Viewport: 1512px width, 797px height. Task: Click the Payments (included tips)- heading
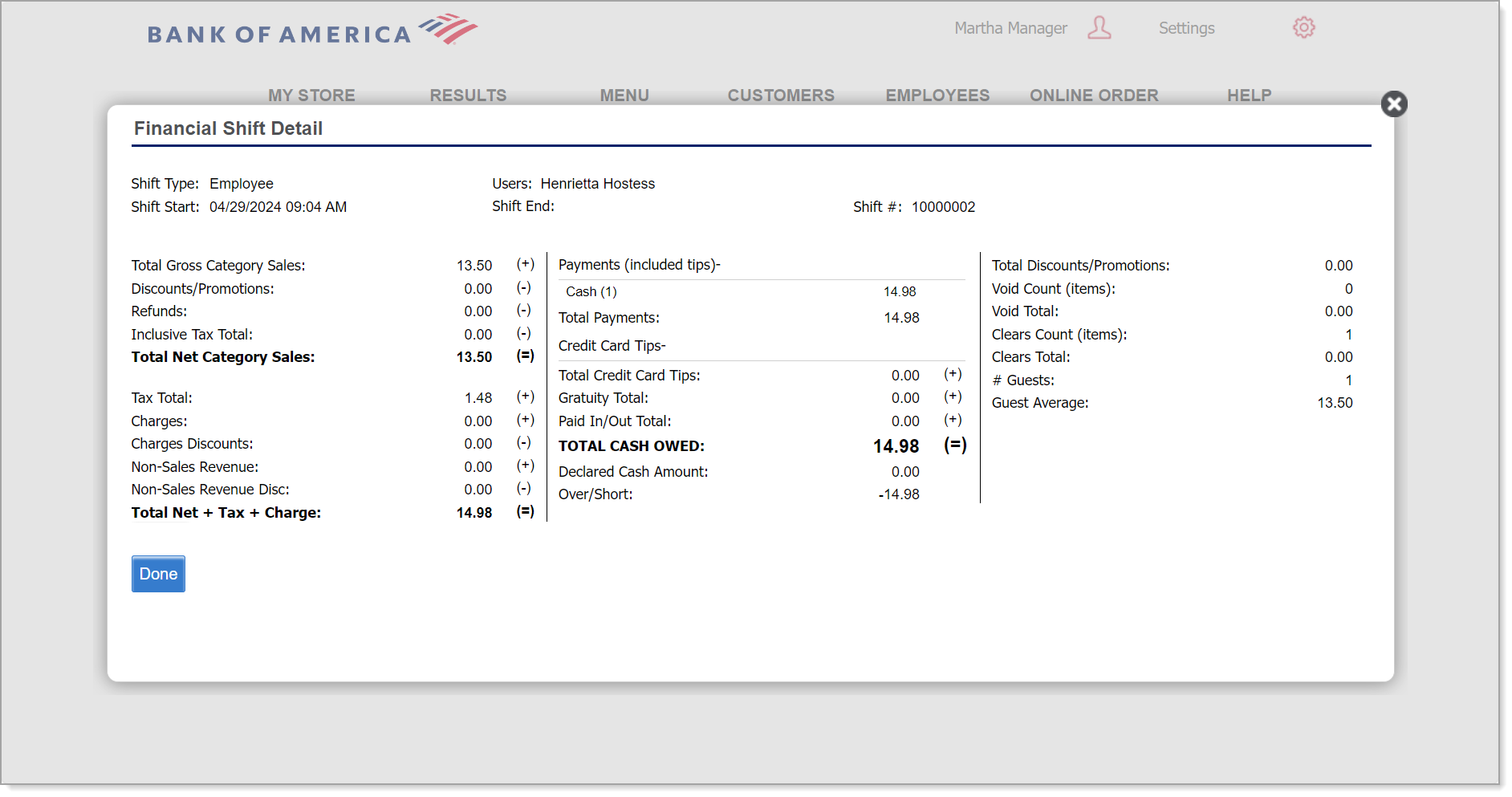pos(640,265)
